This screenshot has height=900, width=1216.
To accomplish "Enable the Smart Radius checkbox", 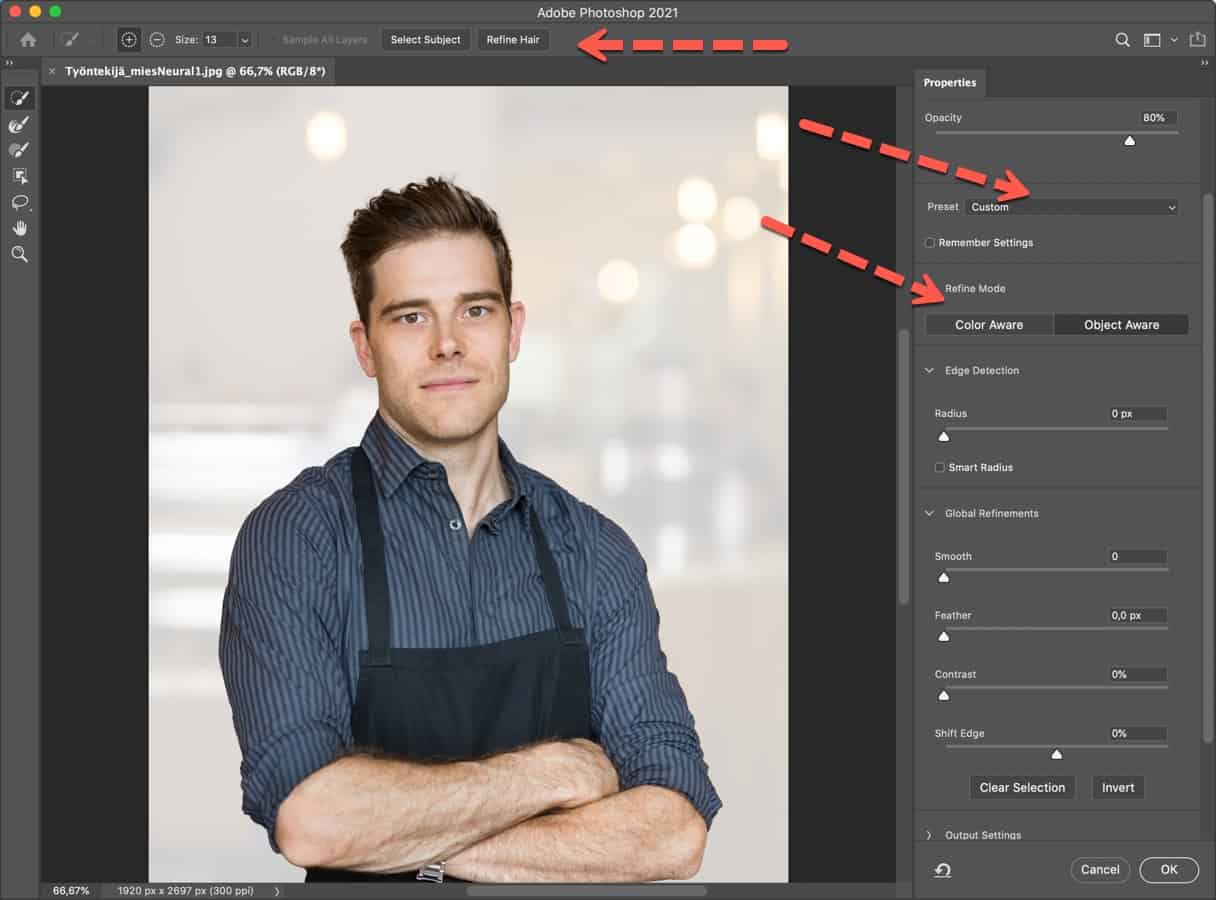I will click(940, 467).
